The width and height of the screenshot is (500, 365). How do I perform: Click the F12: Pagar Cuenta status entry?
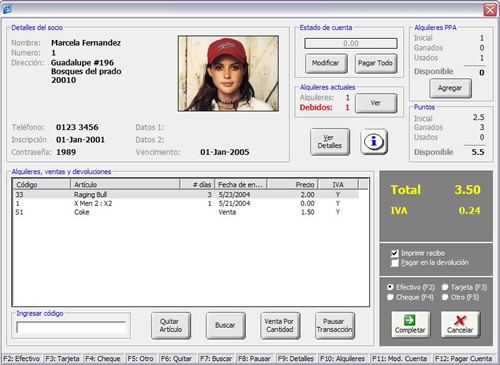[x=464, y=359]
